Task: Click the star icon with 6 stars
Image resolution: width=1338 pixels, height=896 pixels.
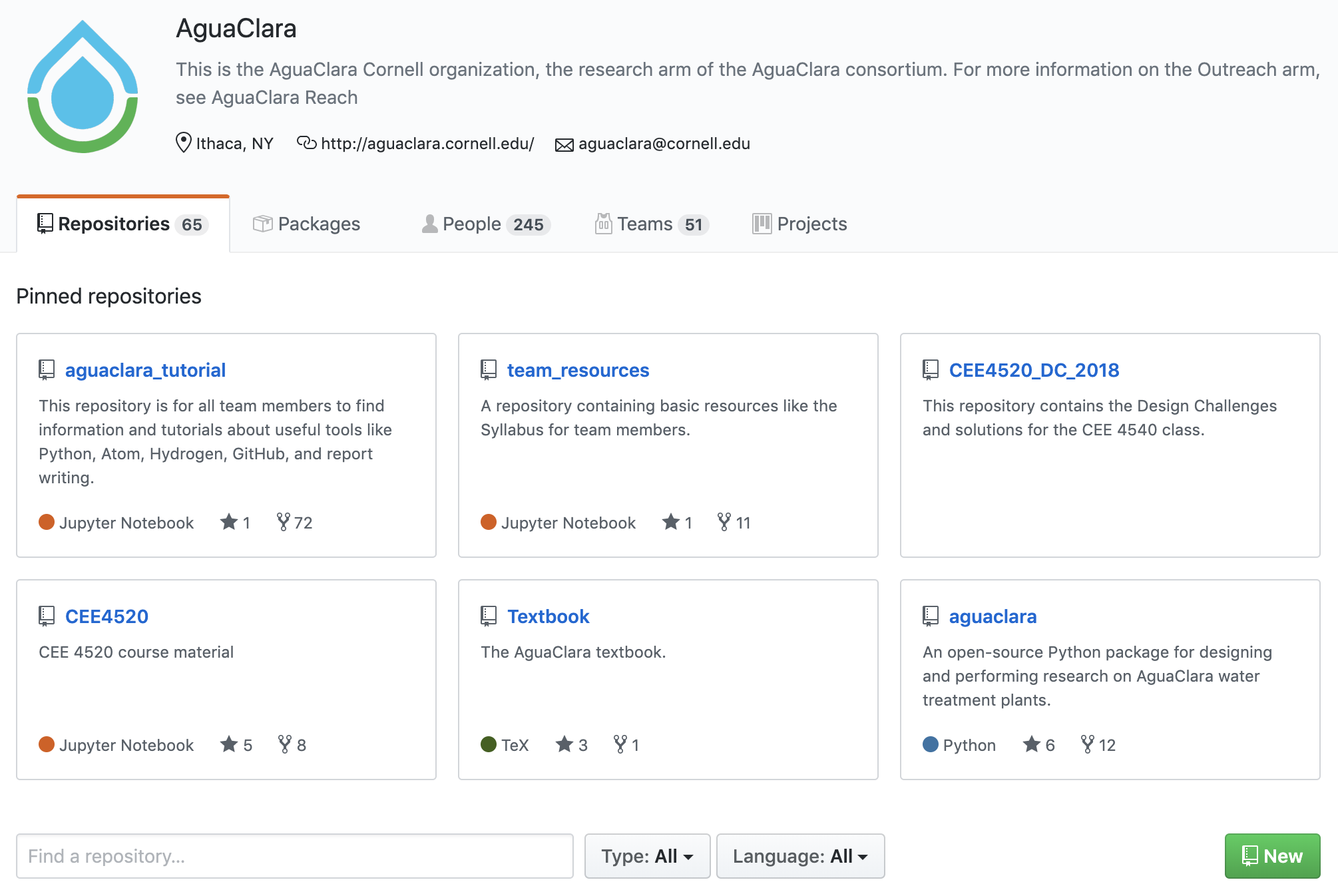Action: tap(1031, 744)
